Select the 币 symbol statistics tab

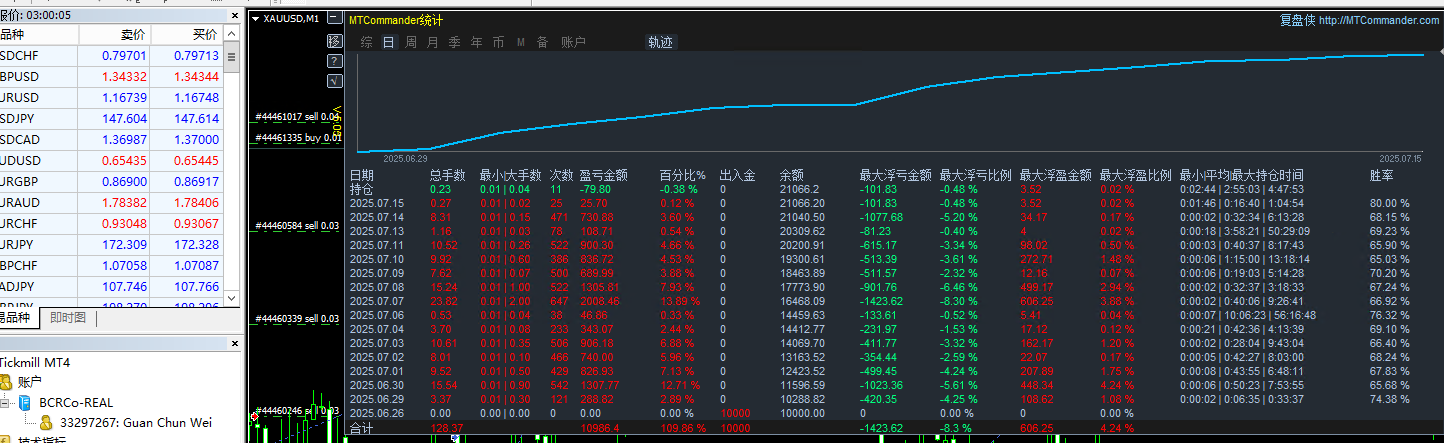[x=499, y=42]
